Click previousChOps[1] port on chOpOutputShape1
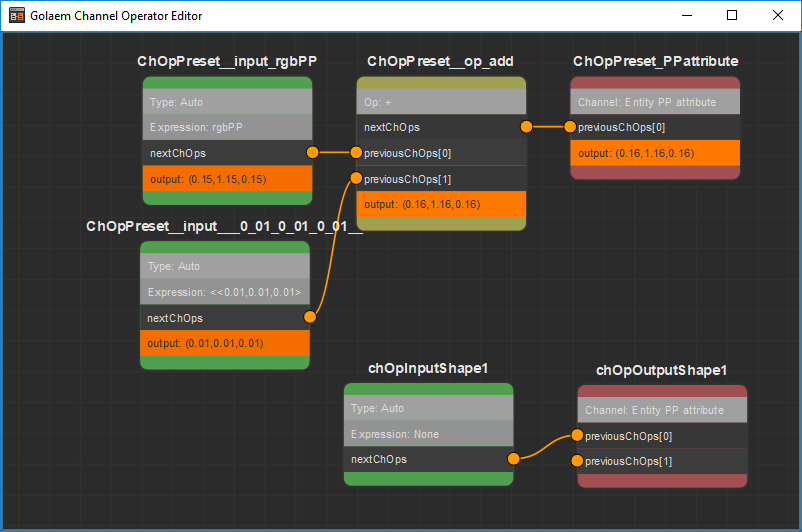The height and width of the screenshot is (532, 802). [577, 461]
